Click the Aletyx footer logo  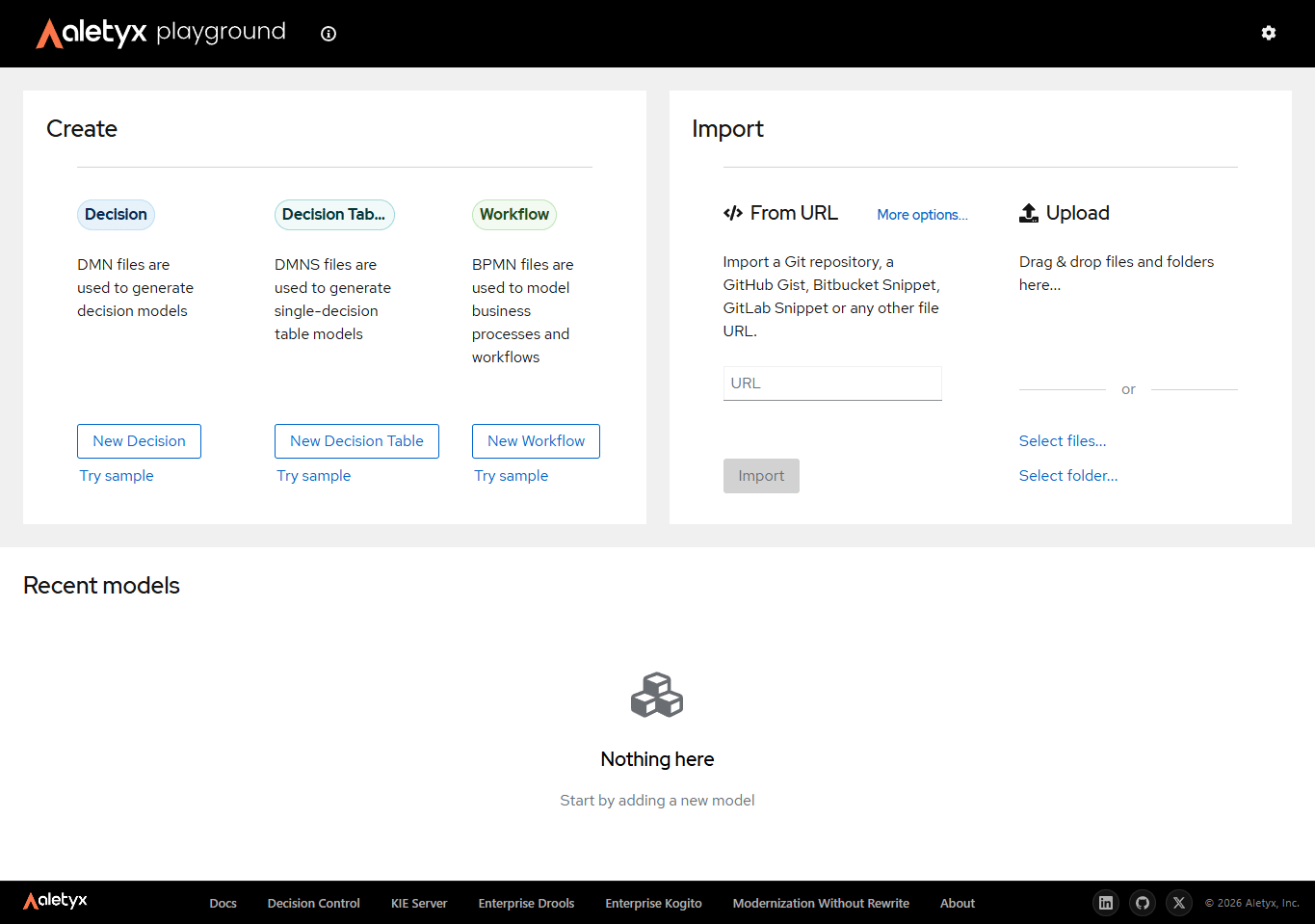coord(55,901)
